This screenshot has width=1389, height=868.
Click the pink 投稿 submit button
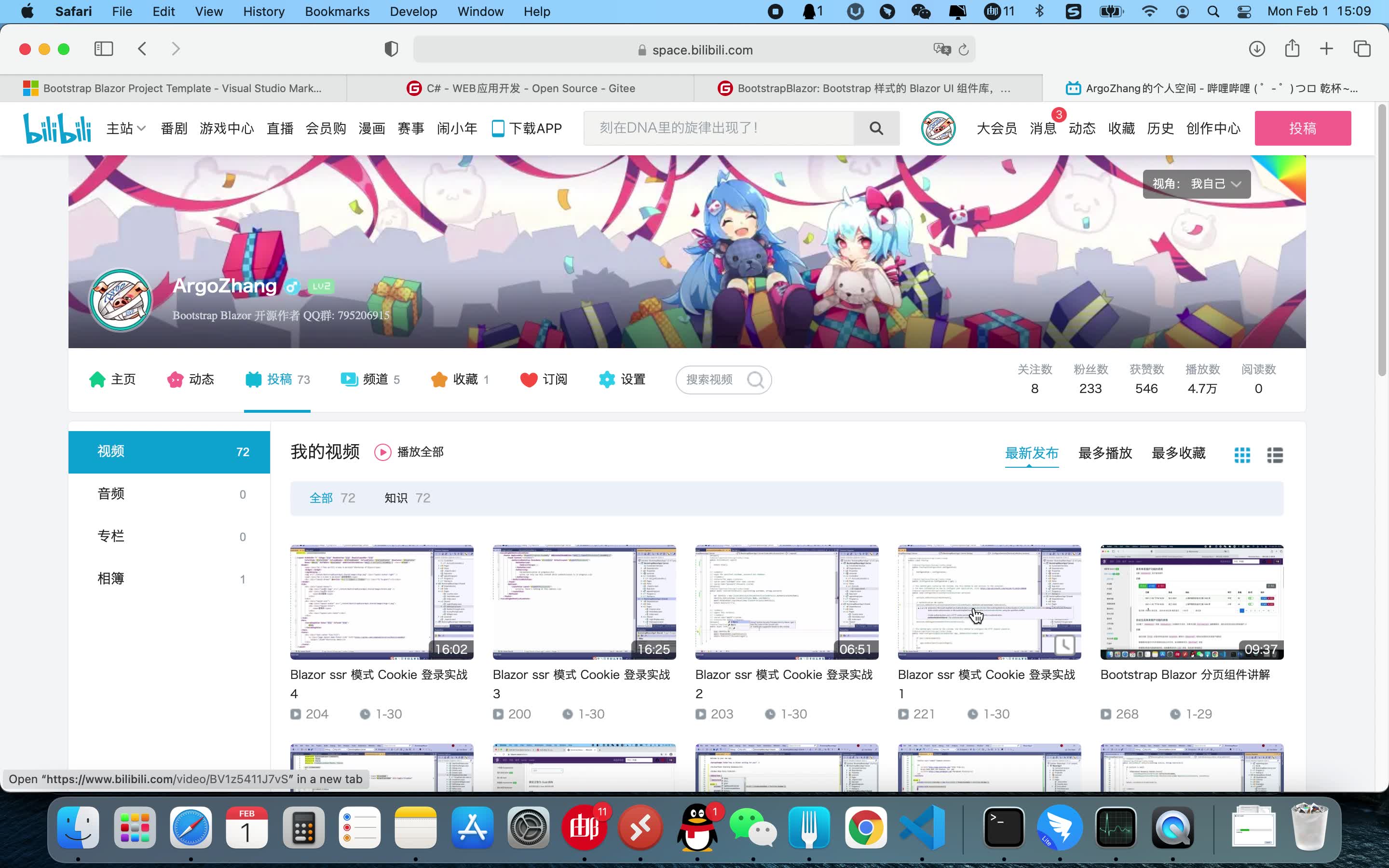1302,128
